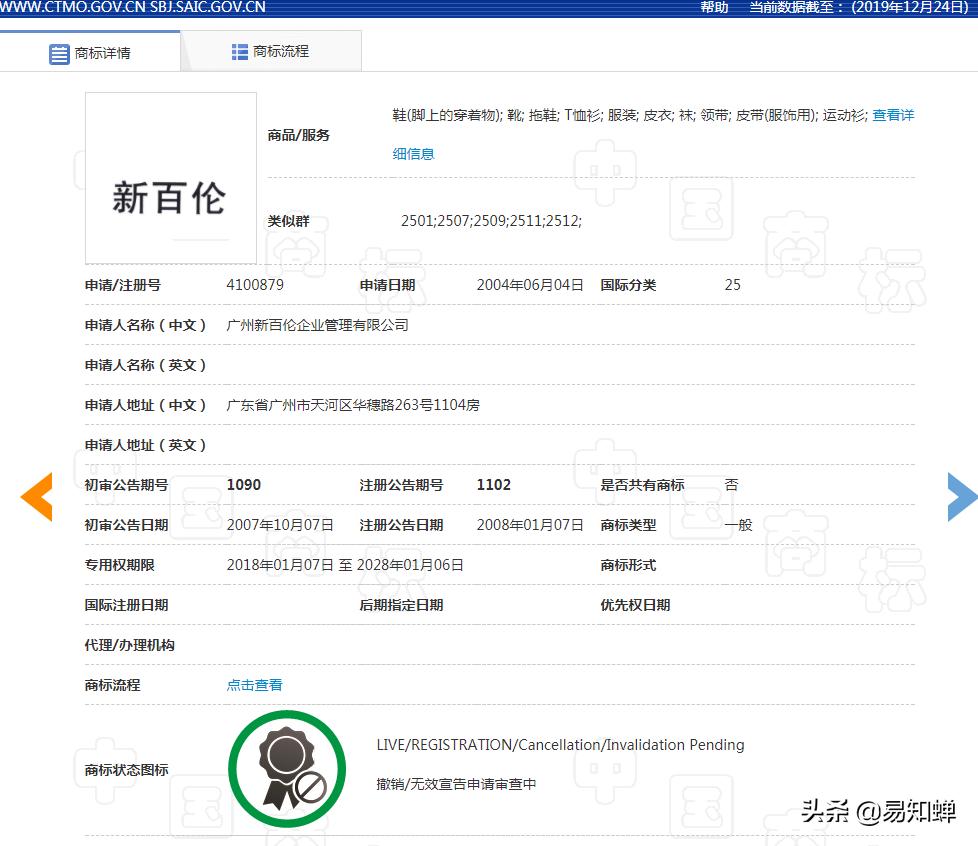This screenshot has width=978, height=846.
Task: Click the orange left arrow for previous record
Action: point(36,497)
